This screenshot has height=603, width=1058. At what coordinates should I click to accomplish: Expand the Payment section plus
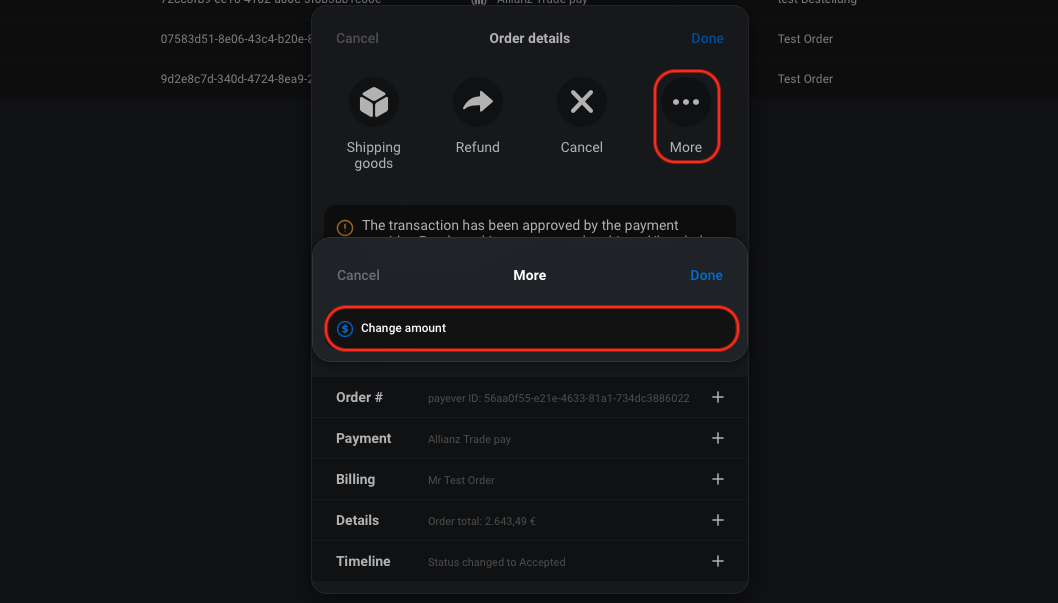(x=718, y=438)
